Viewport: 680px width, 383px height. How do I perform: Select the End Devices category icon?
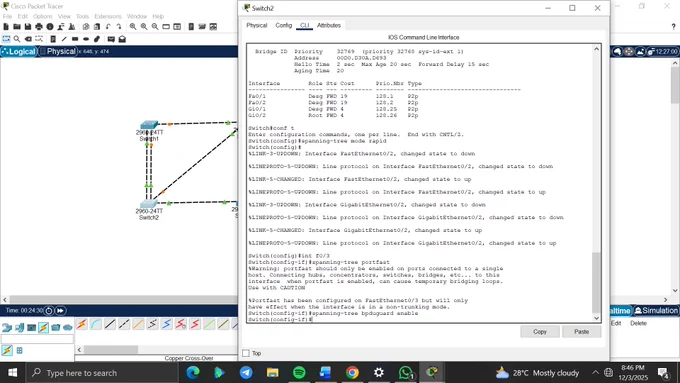[x=19, y=327]
